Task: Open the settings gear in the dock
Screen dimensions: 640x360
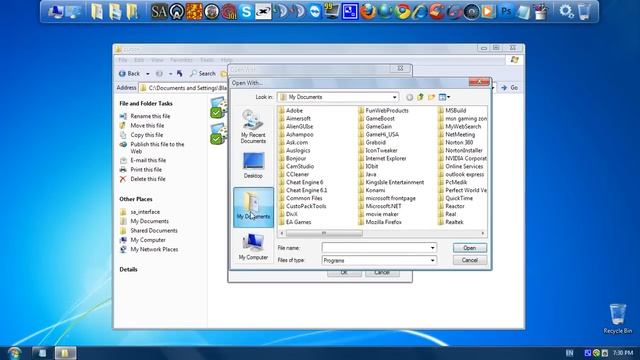Action: [566, 11]
